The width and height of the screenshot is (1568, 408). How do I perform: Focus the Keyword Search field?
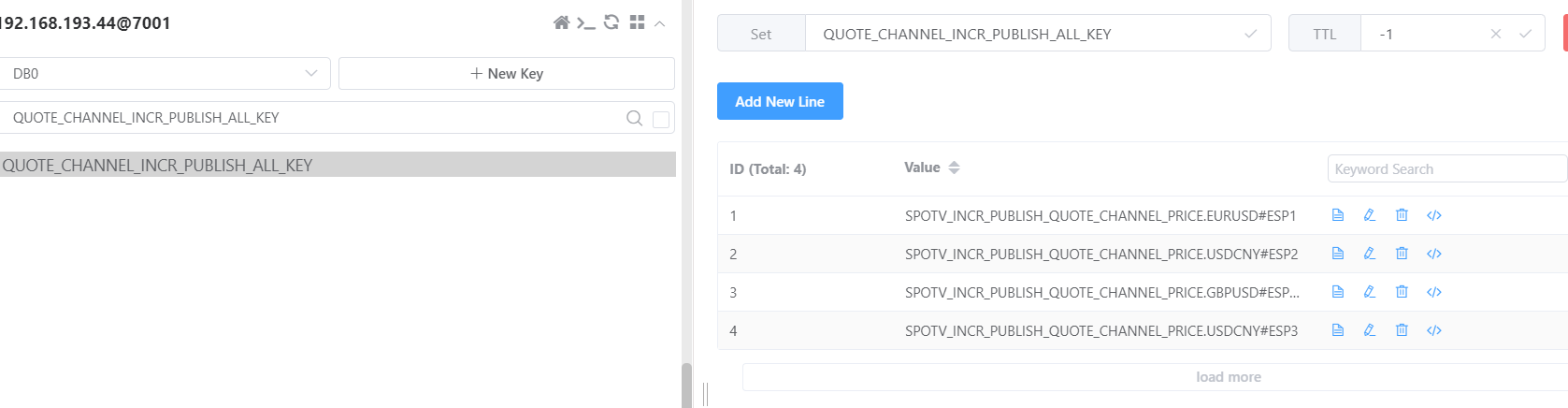tap(1446, 169)
